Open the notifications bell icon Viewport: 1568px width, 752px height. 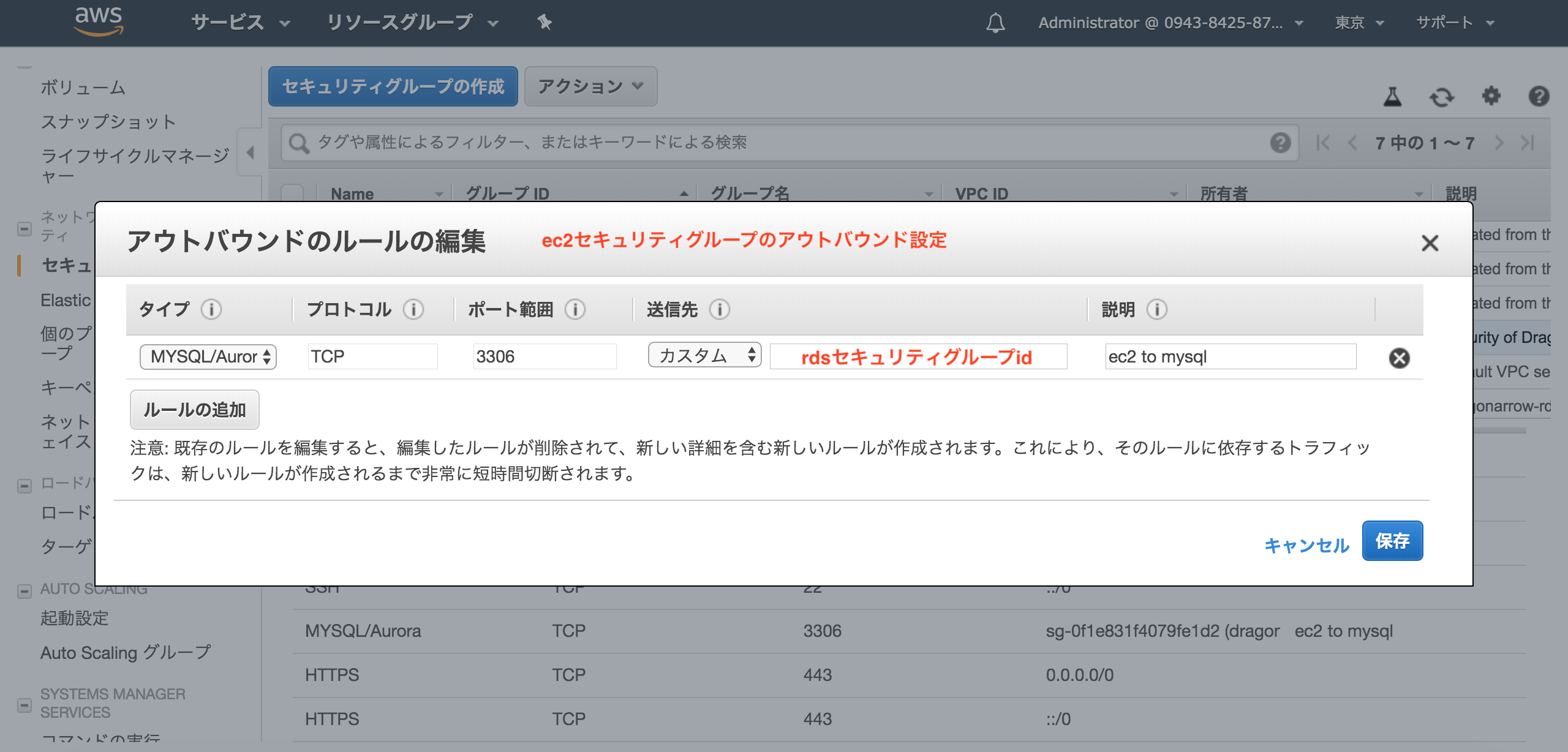point(995,23)
